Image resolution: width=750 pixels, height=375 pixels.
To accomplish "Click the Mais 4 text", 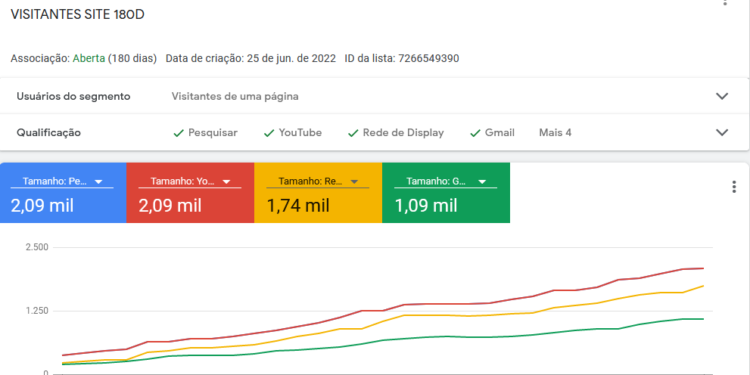I will [x=555, y=132].
